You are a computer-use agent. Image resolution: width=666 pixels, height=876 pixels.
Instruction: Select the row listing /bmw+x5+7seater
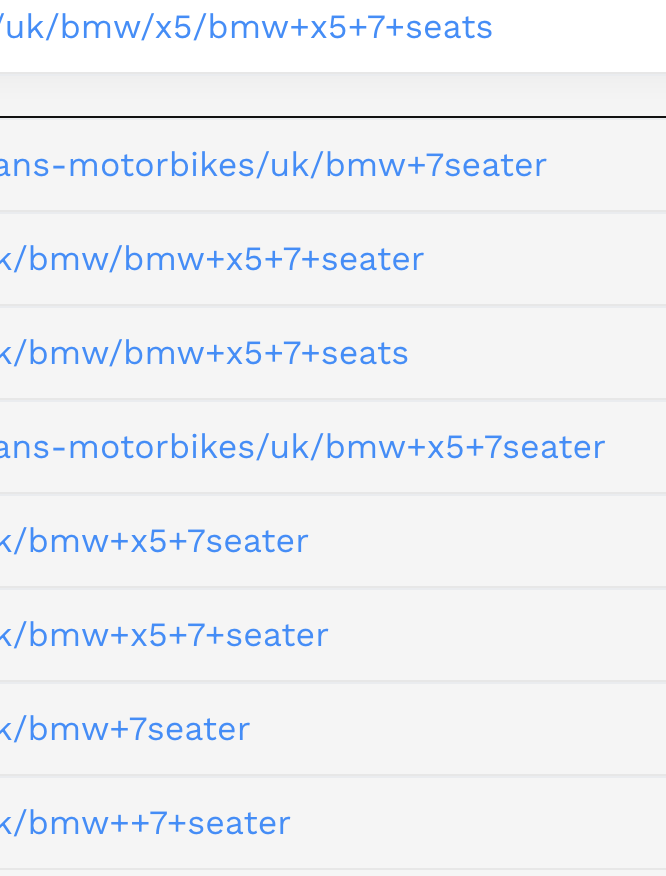click(x=333, y=540)
